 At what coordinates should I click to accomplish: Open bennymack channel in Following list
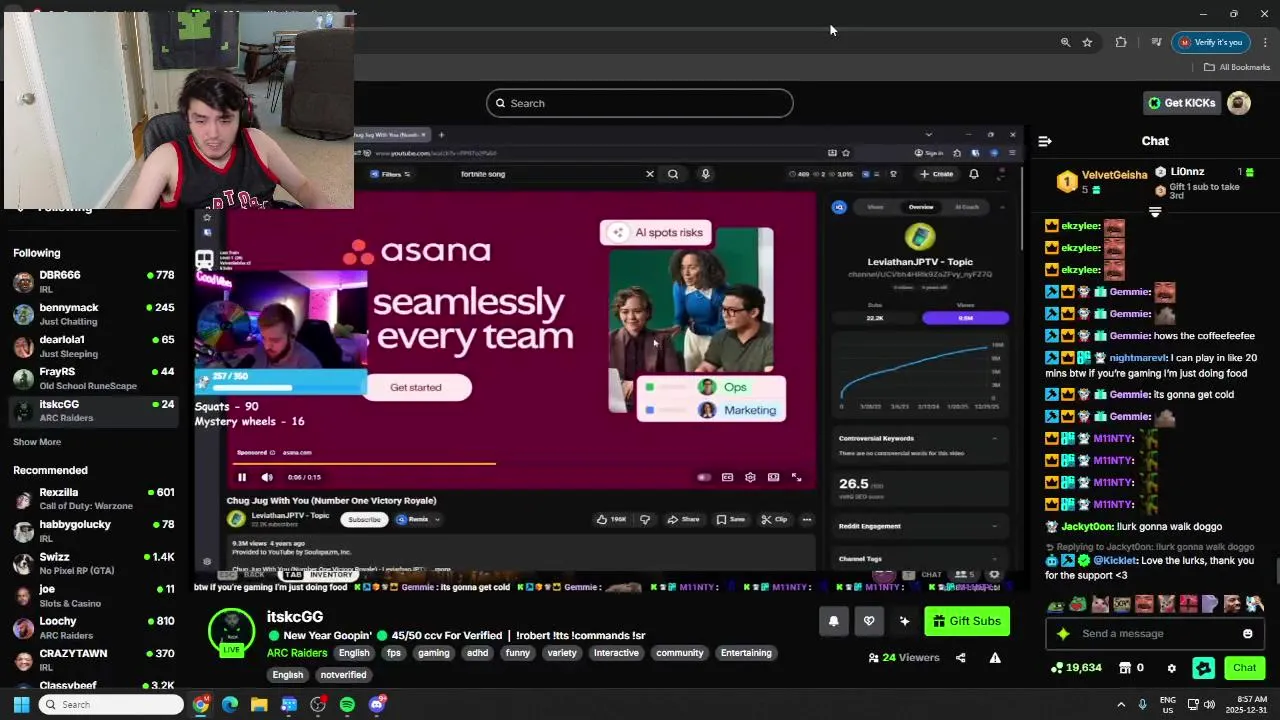coord(94,314)
